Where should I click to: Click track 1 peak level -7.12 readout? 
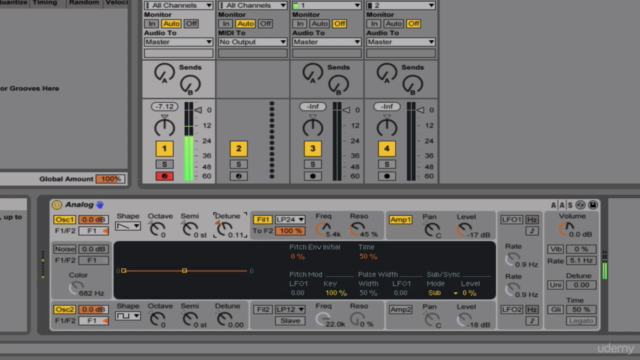pos(164,107)
